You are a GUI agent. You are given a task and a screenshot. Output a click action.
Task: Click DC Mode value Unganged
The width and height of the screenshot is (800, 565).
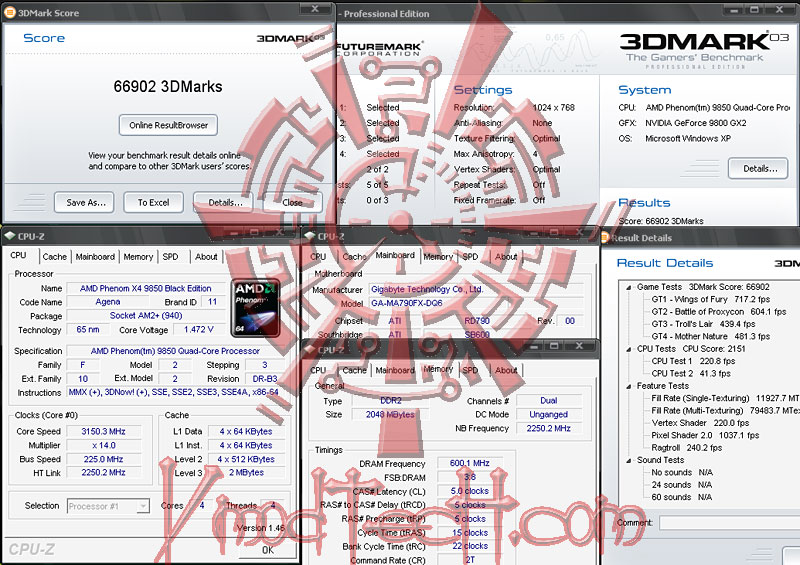[549, 414]
